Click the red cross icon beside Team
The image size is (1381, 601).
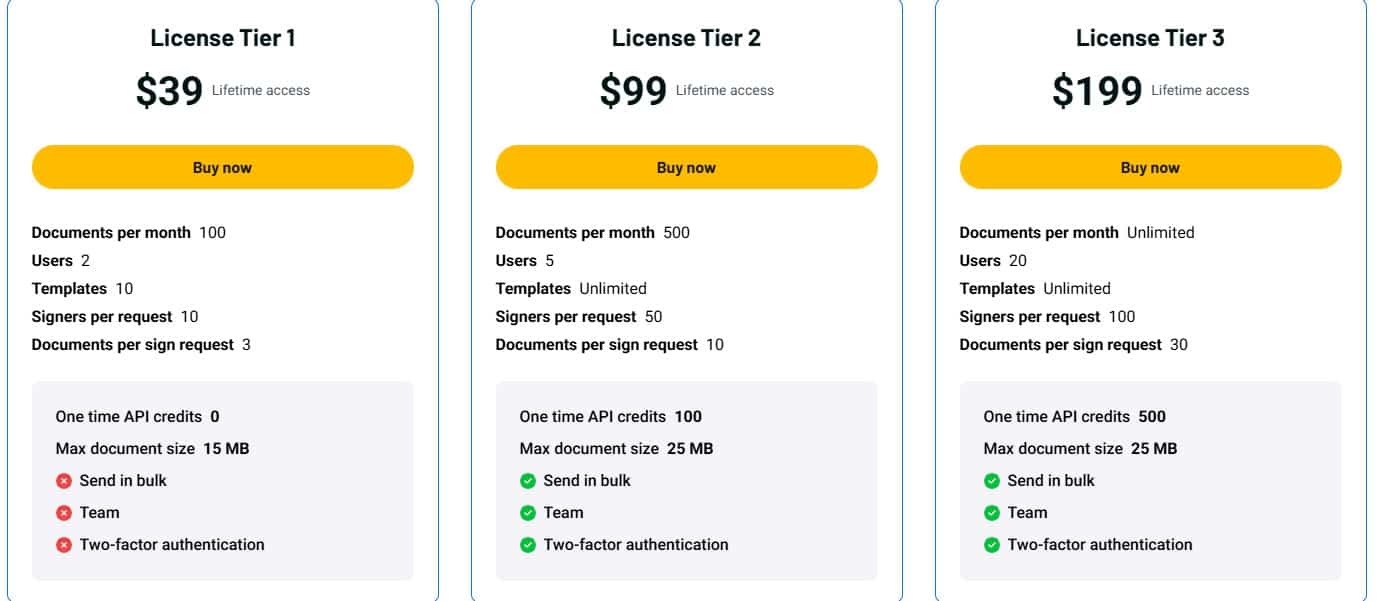click(64, 512)
